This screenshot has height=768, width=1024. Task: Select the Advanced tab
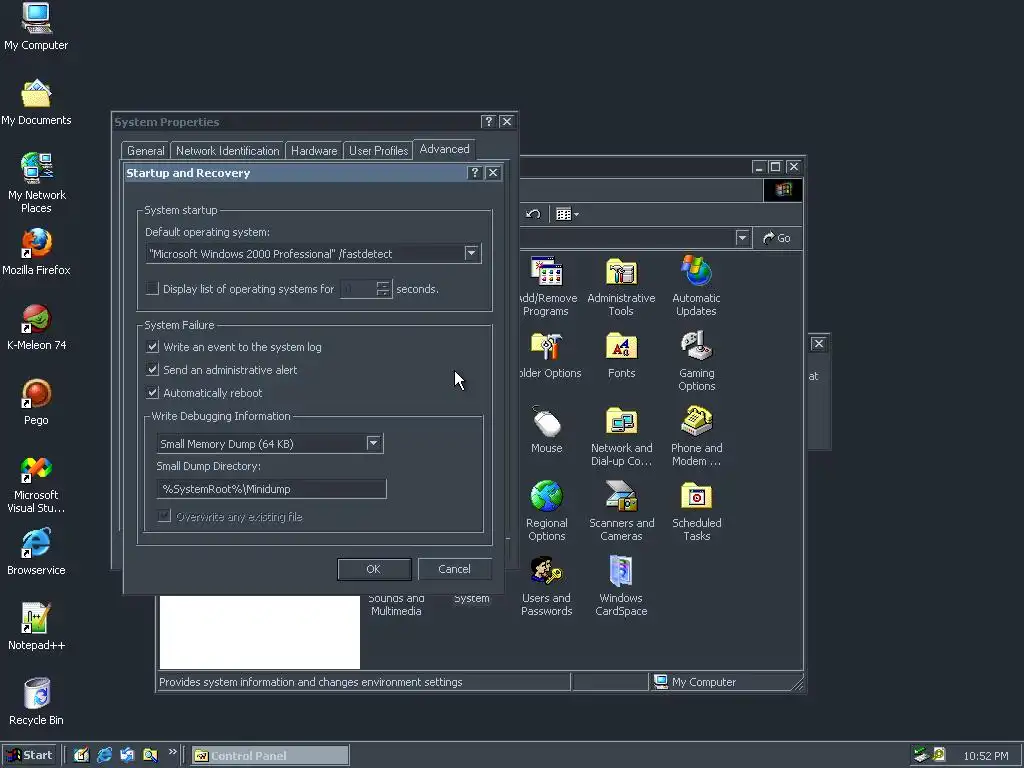(x=444, y=150)
